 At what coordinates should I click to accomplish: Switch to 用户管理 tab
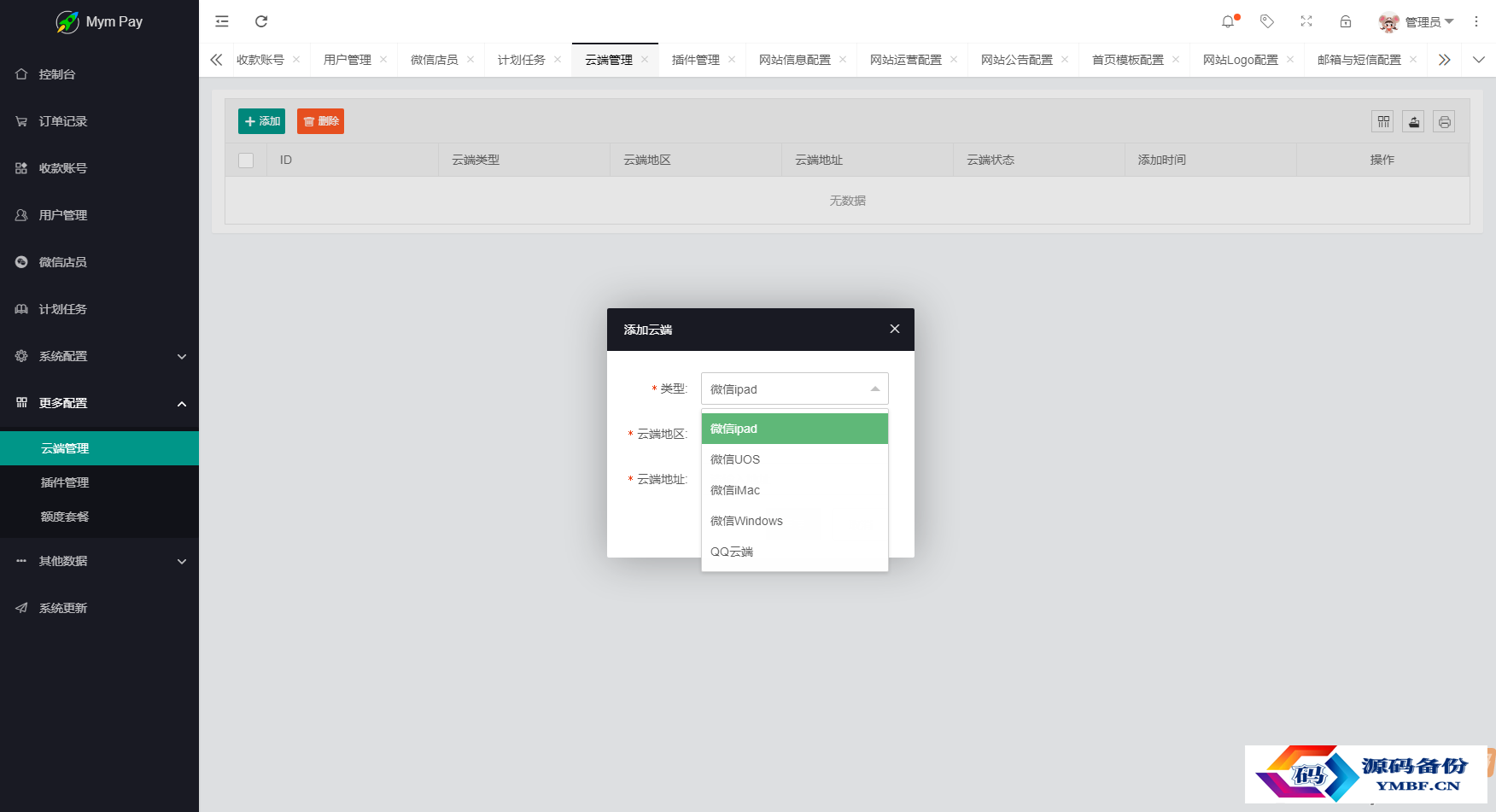pyautogui.click(x=347, y=60)
